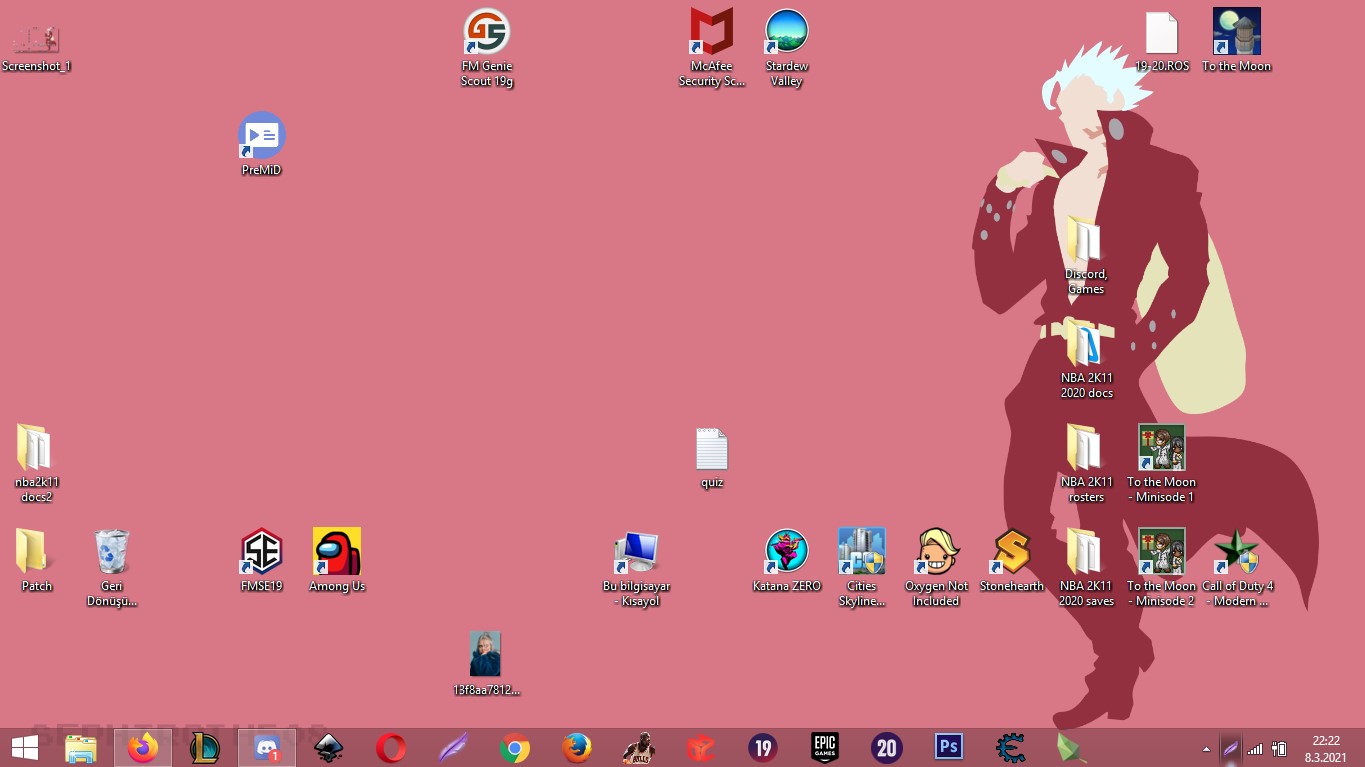Launch Football Manager 19 from taskbar
The height and width of the screenshot is (767, 1365).
[x=763, y=747]
